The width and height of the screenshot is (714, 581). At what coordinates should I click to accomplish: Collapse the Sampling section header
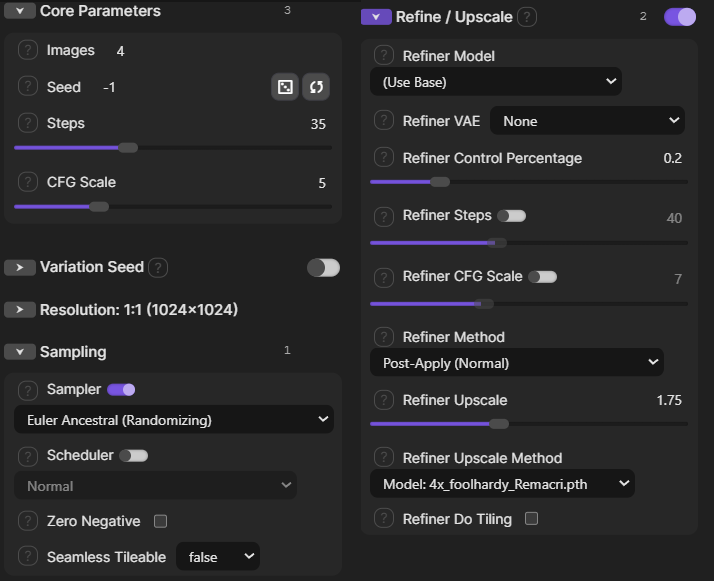(x=20, y=352)
